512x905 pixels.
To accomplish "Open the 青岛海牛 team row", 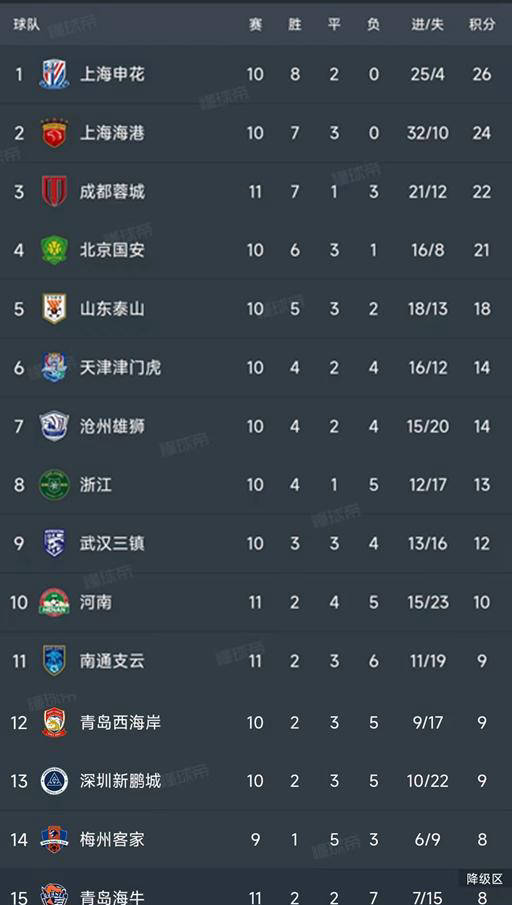I will coord(256,888).
